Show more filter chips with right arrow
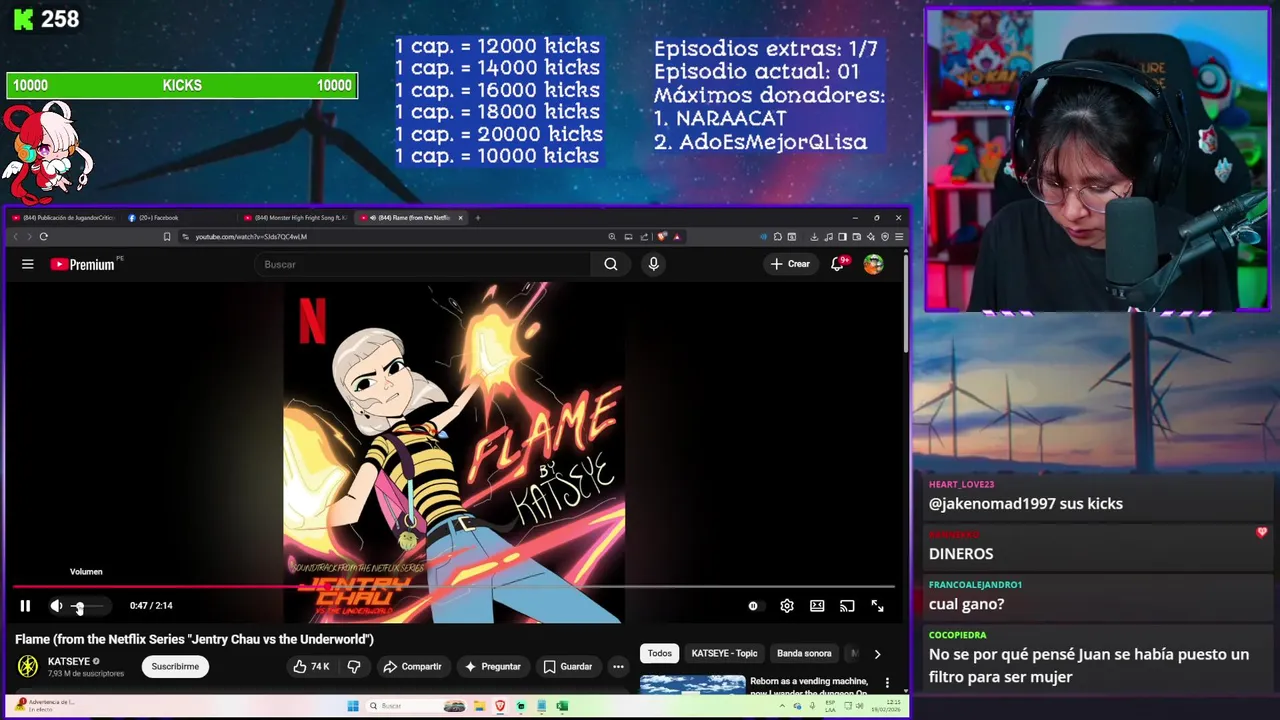This screenshot has width=1280, height=720. [x=877, y=654]
